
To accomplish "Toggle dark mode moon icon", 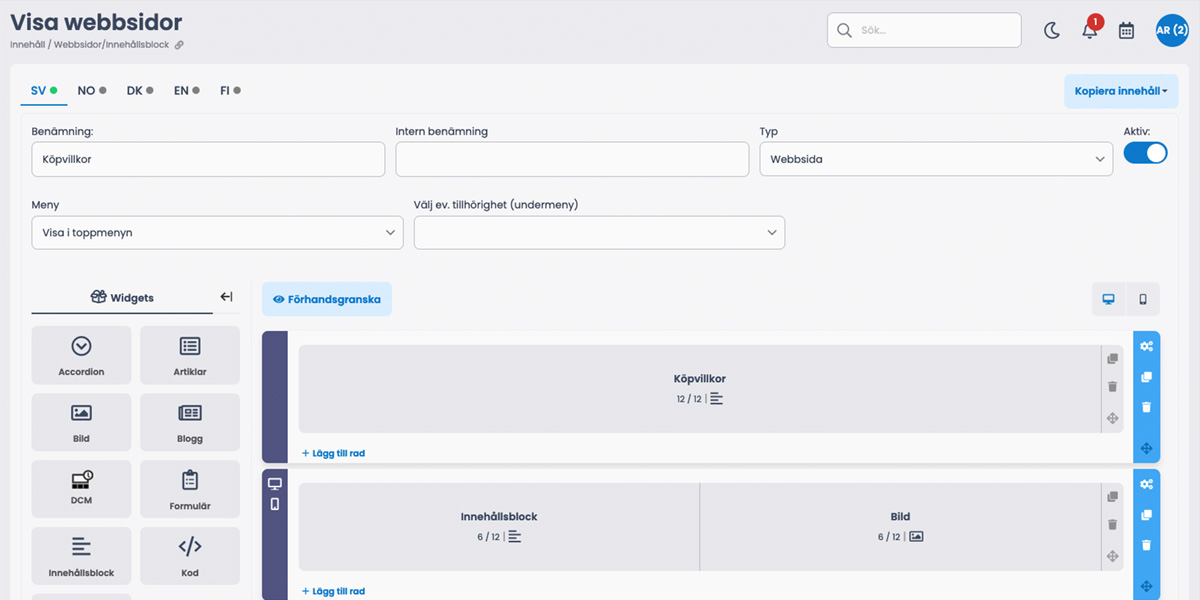I will point(1052,30).
